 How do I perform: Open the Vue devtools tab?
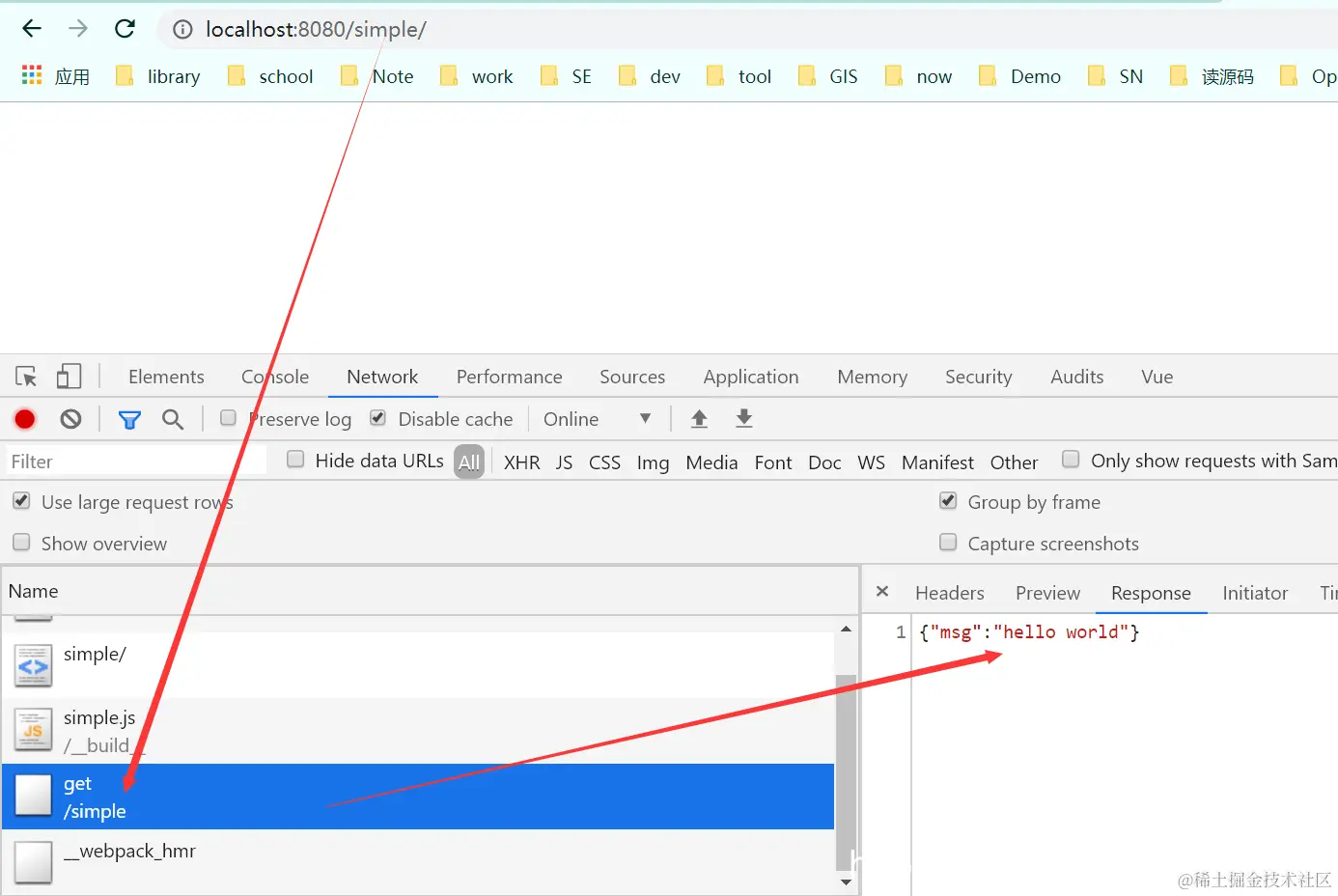coord(1157,377)
